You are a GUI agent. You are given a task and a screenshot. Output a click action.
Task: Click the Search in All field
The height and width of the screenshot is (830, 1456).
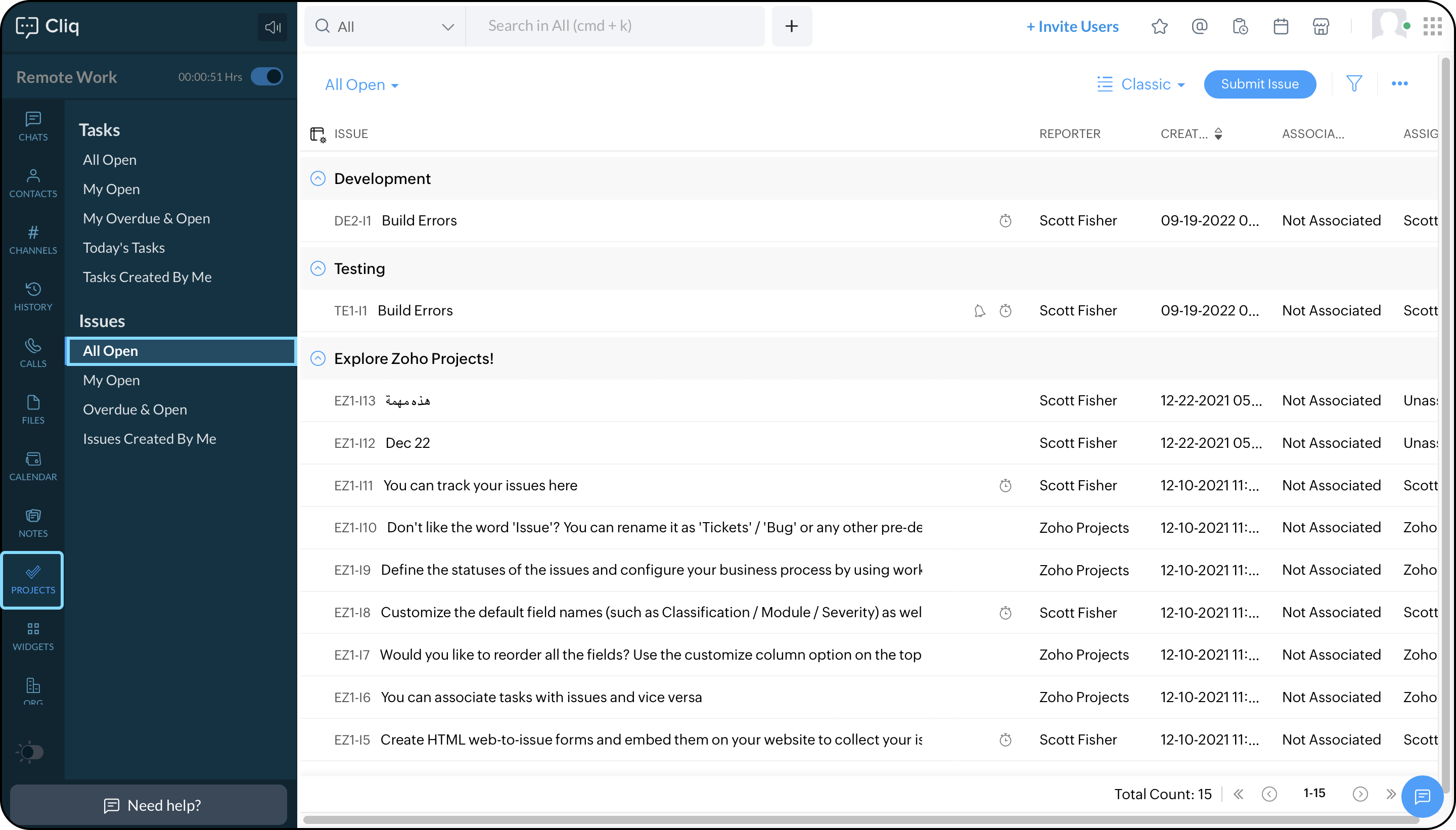[616, 26]
